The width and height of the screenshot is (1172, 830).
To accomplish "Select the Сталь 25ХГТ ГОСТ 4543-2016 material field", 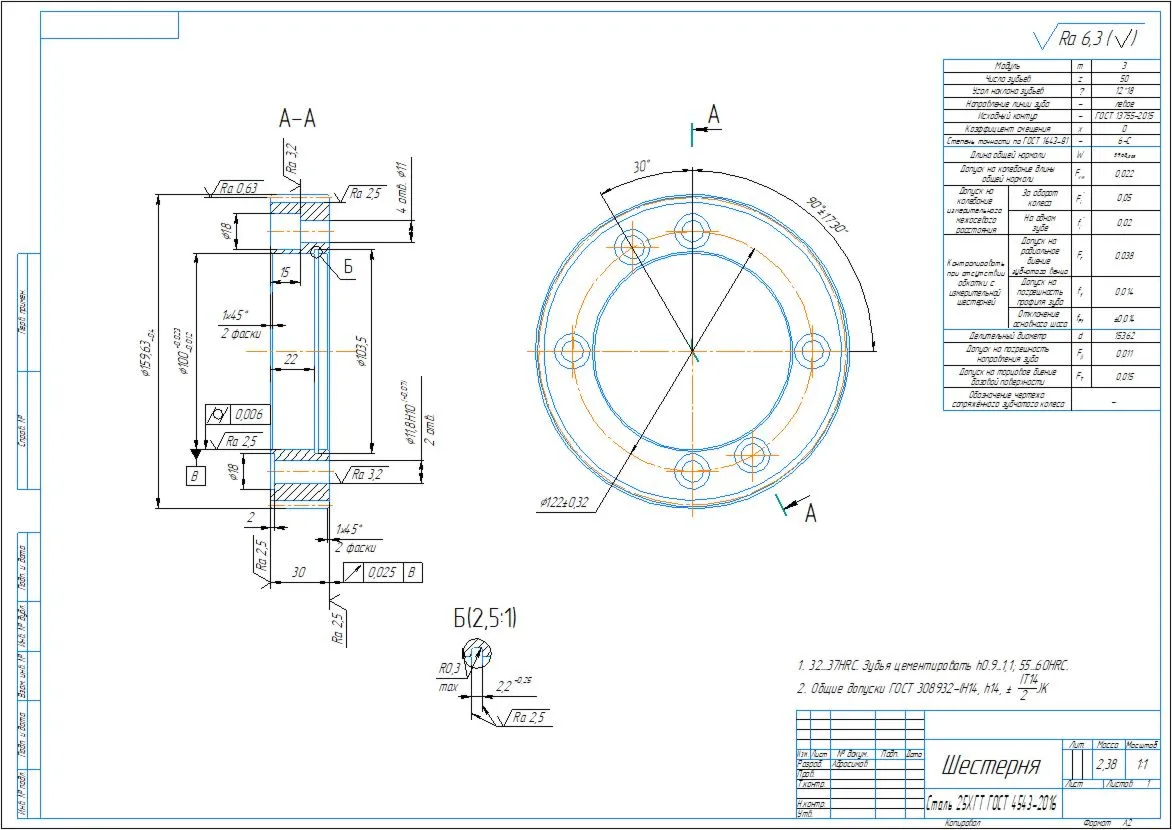I will pos(993,805).
